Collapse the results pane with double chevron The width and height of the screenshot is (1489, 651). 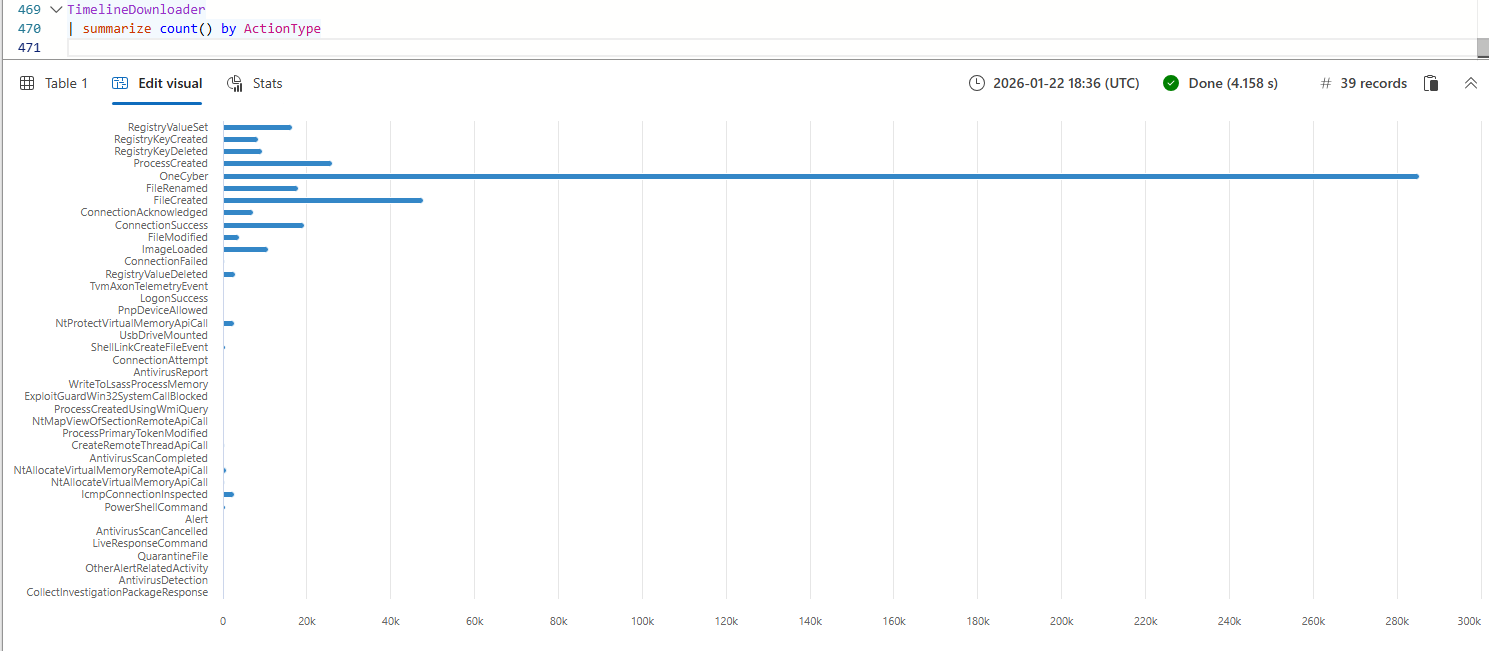(1470, 84)
